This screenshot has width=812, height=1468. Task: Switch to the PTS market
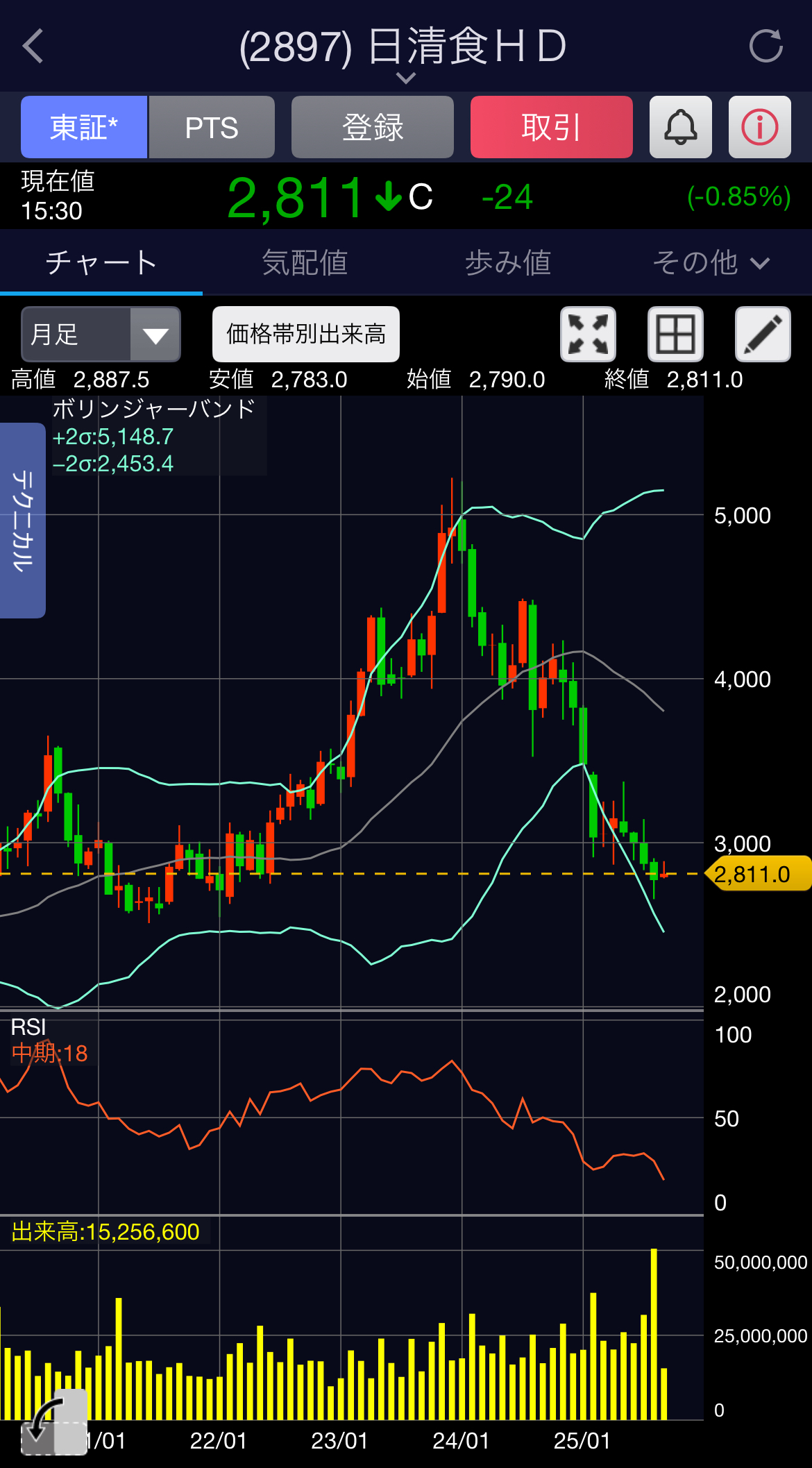[x=212, y=127]
